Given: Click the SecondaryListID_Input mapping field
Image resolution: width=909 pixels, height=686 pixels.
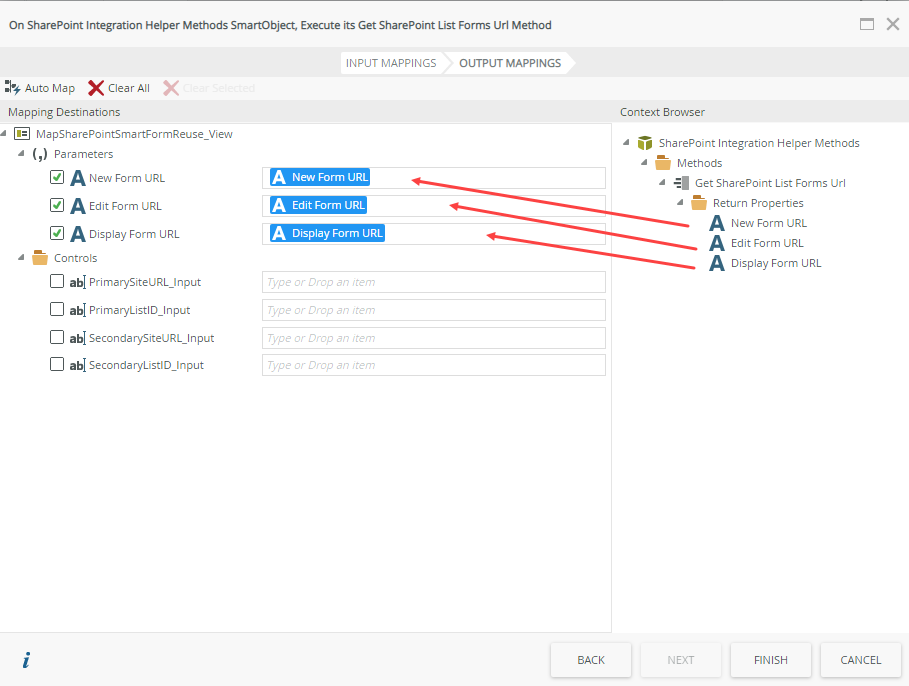Looking at the screenshot, I should [x=433, y=365].
